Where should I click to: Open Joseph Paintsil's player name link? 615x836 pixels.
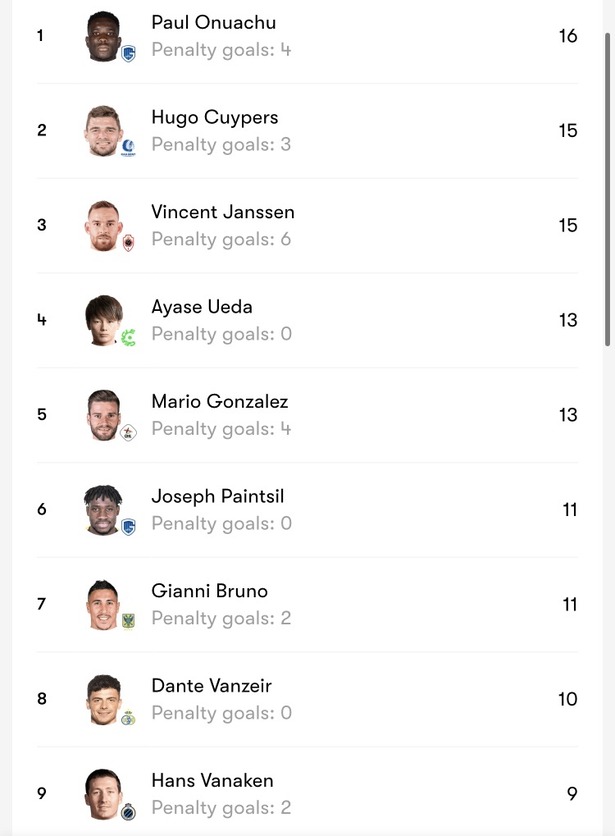[218, 496]
